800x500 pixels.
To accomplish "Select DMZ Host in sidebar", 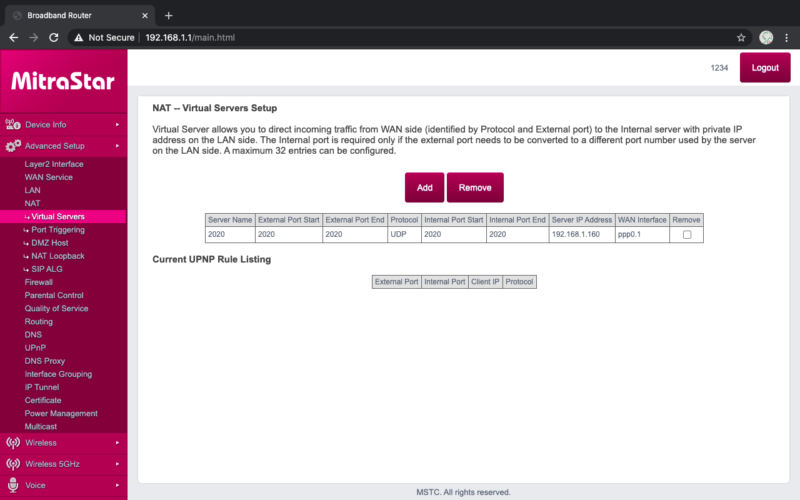I will click(x=52, y=243).
